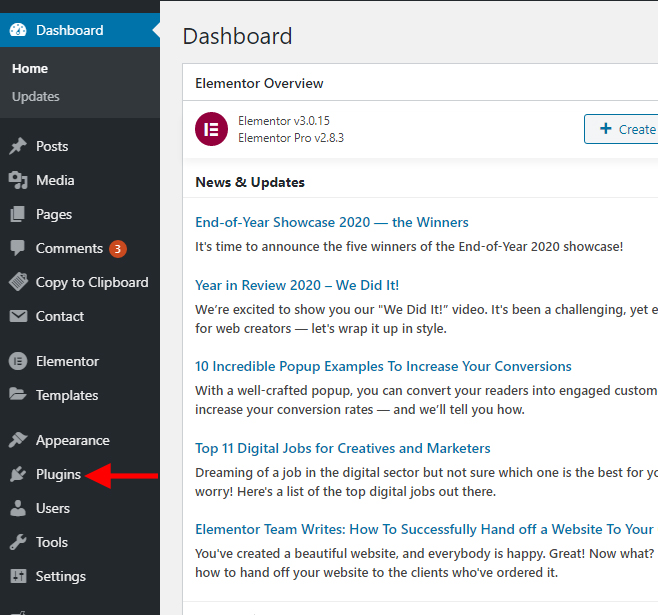658x615 pixels.
Task: Click the Plugins plug icon
Action: 18,474
